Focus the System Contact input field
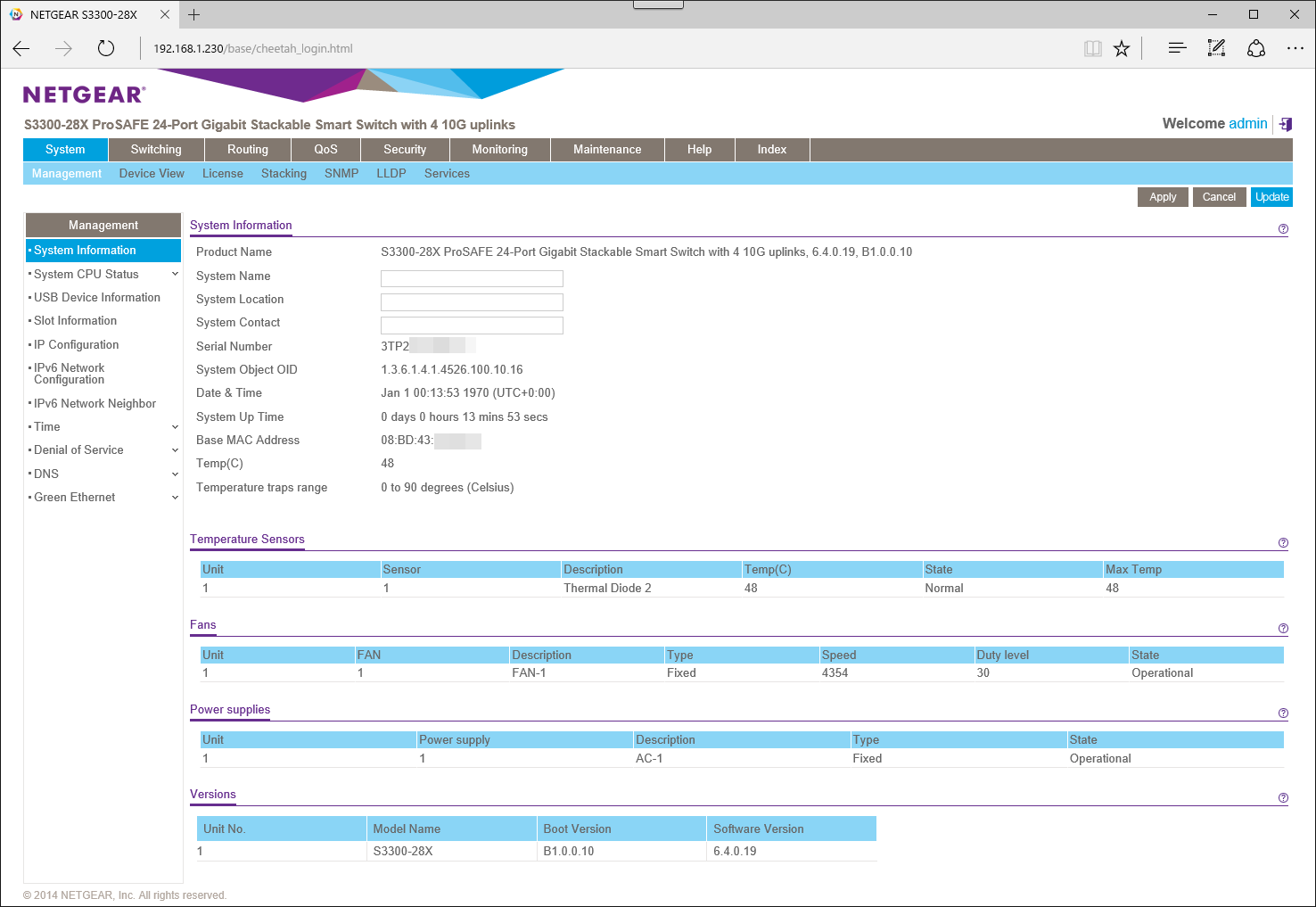The width and height of the screenshot is (1316, 907). [472, 326]
